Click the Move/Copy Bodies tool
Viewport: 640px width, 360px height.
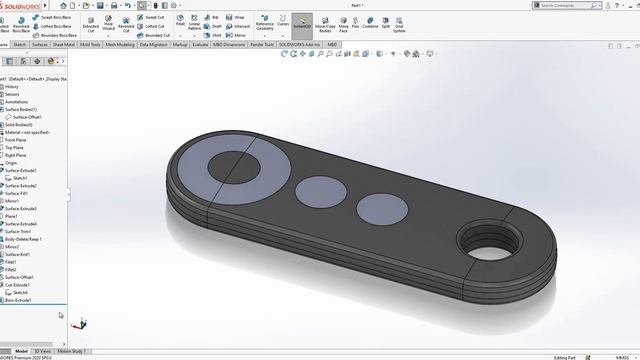[325, 25]
